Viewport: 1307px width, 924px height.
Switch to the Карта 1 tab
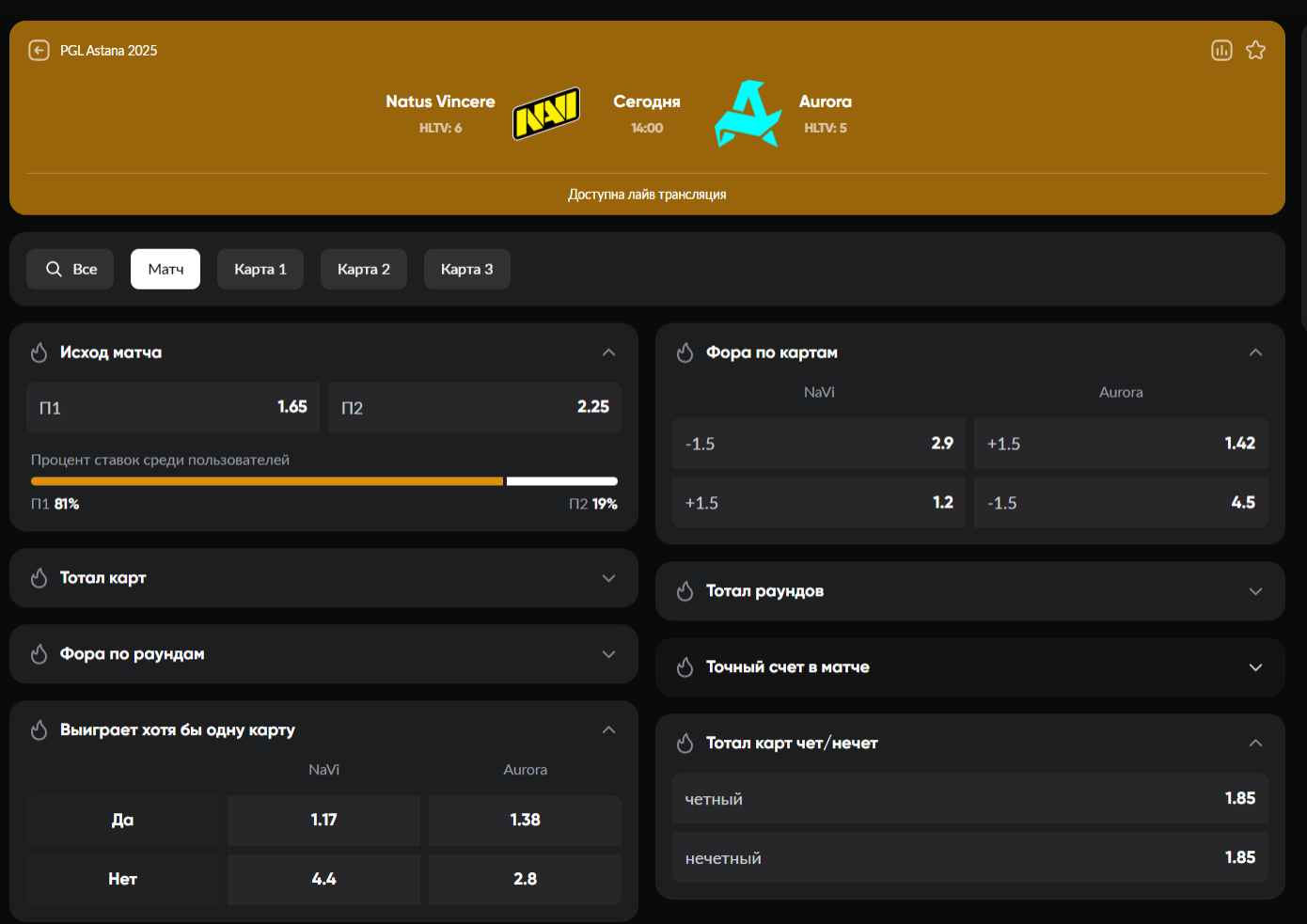click(260, 269)
